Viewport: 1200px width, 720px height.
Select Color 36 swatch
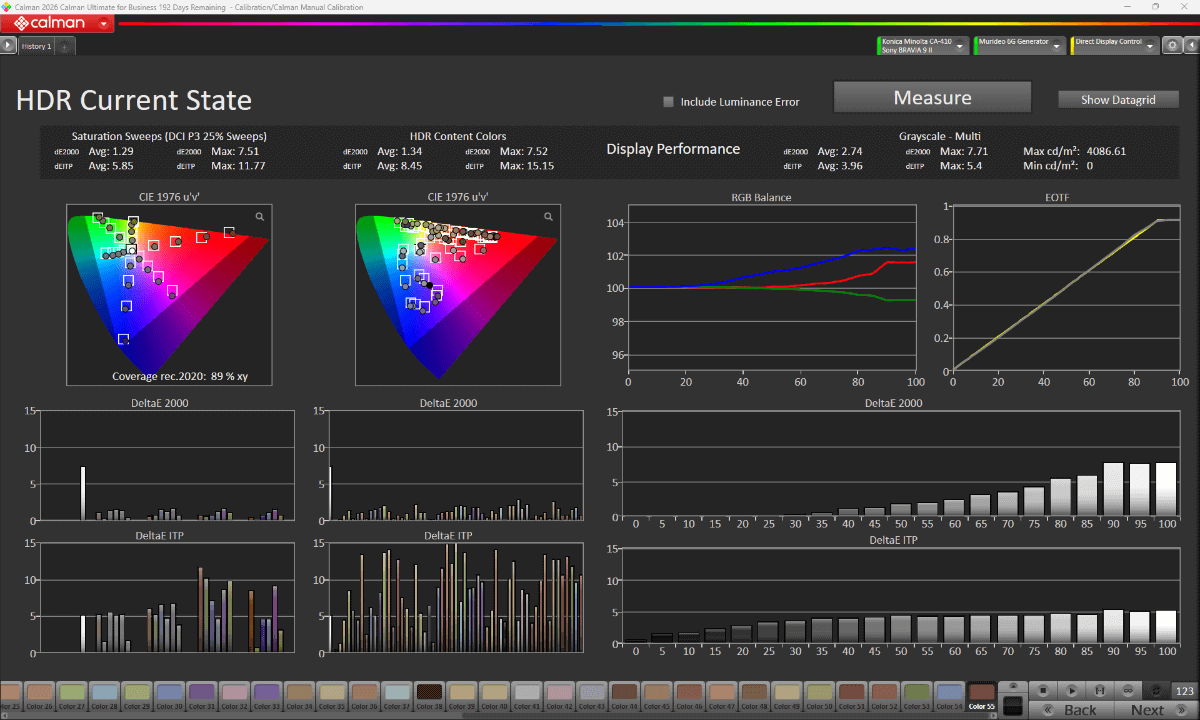[364, 695]
